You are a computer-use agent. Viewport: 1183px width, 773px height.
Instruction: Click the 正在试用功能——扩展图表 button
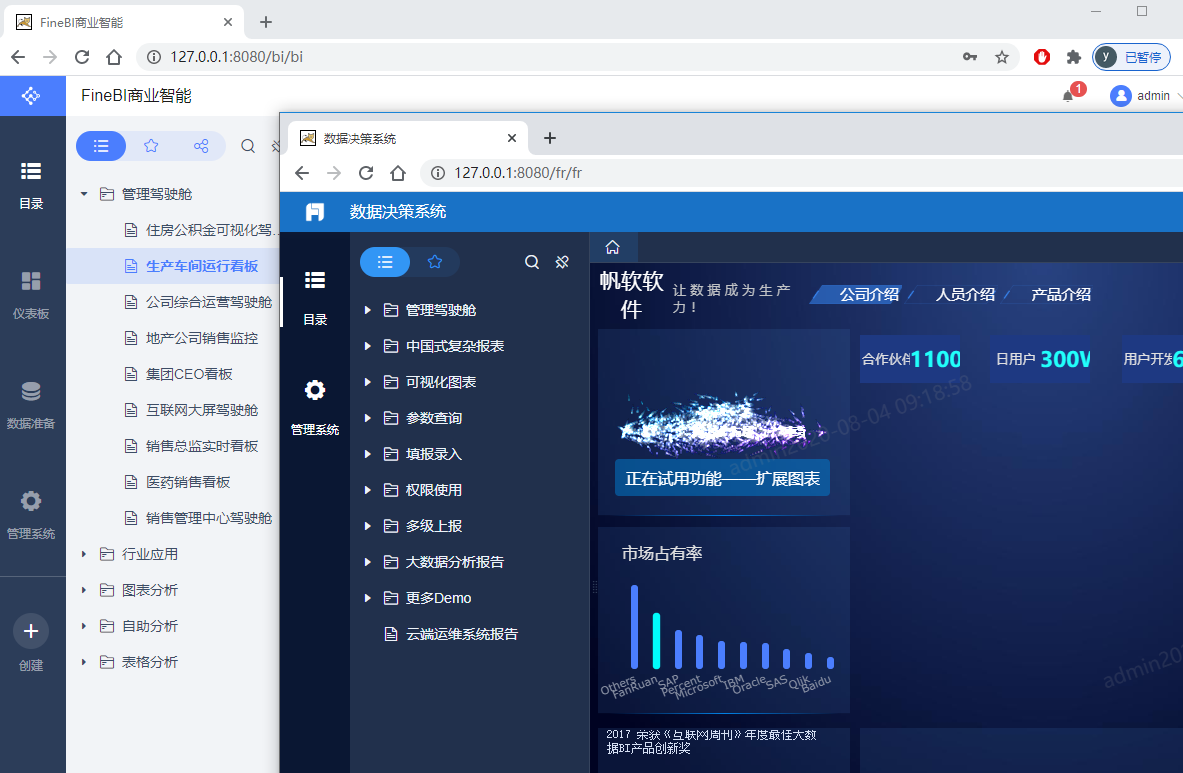click(722, 478)
